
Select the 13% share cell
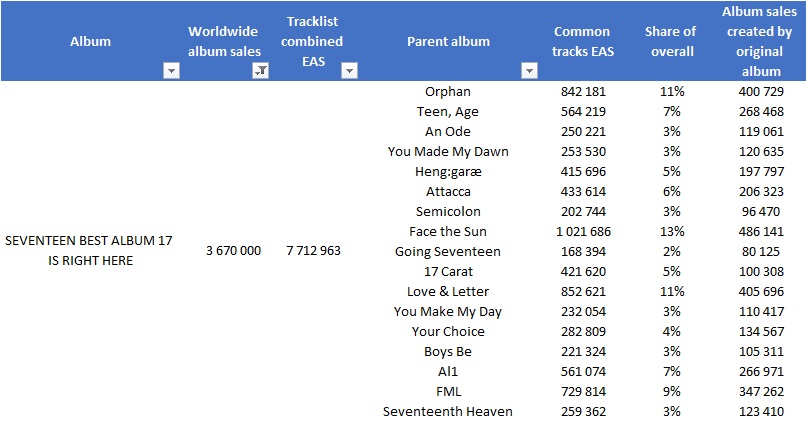[672, 231]
